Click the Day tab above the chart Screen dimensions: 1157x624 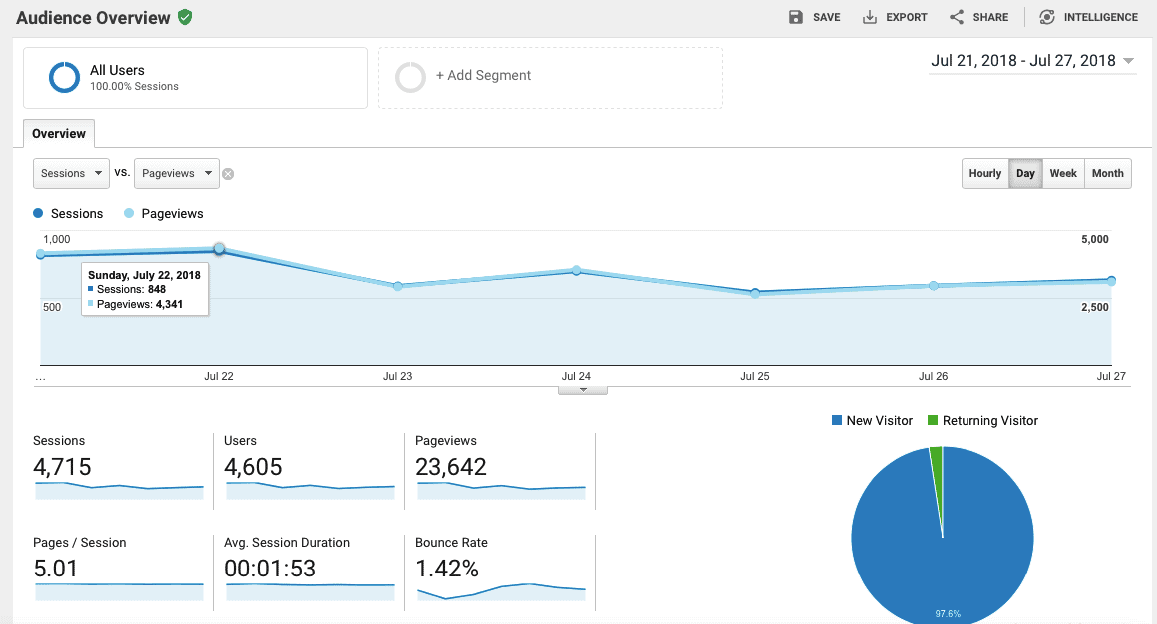[1025, 173]
